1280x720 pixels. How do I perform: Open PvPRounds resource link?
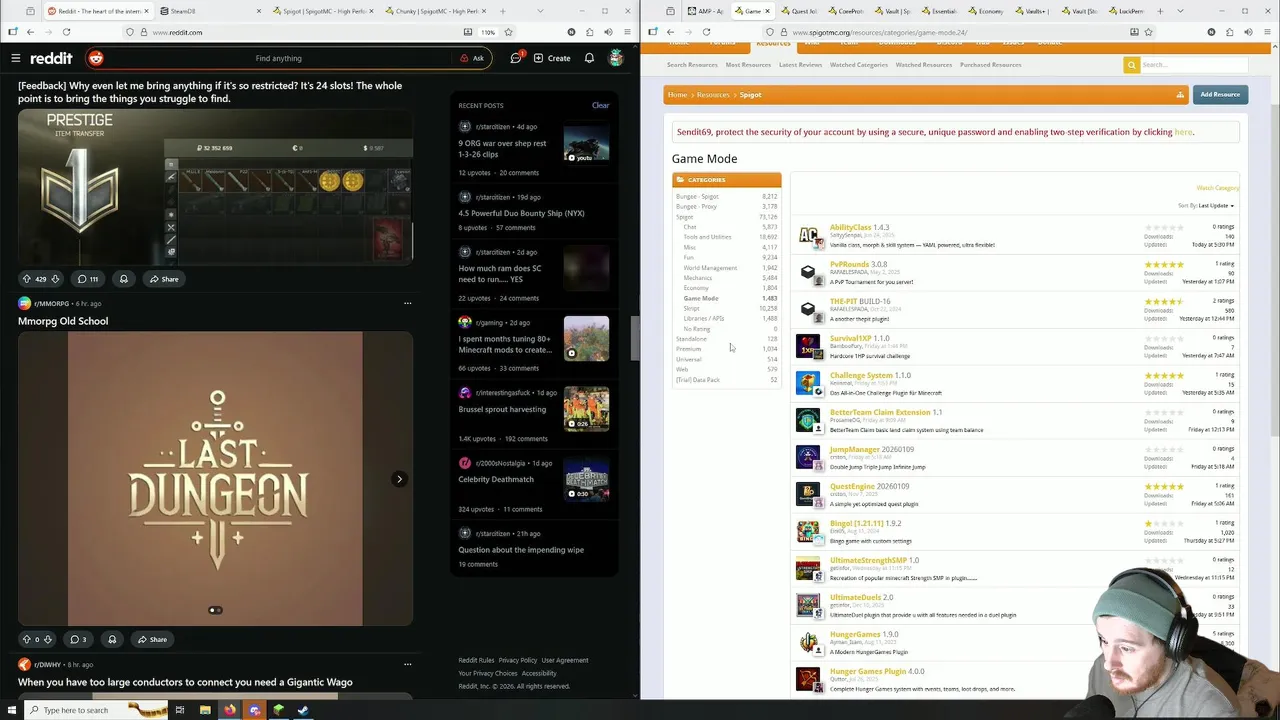pos(849,265)
